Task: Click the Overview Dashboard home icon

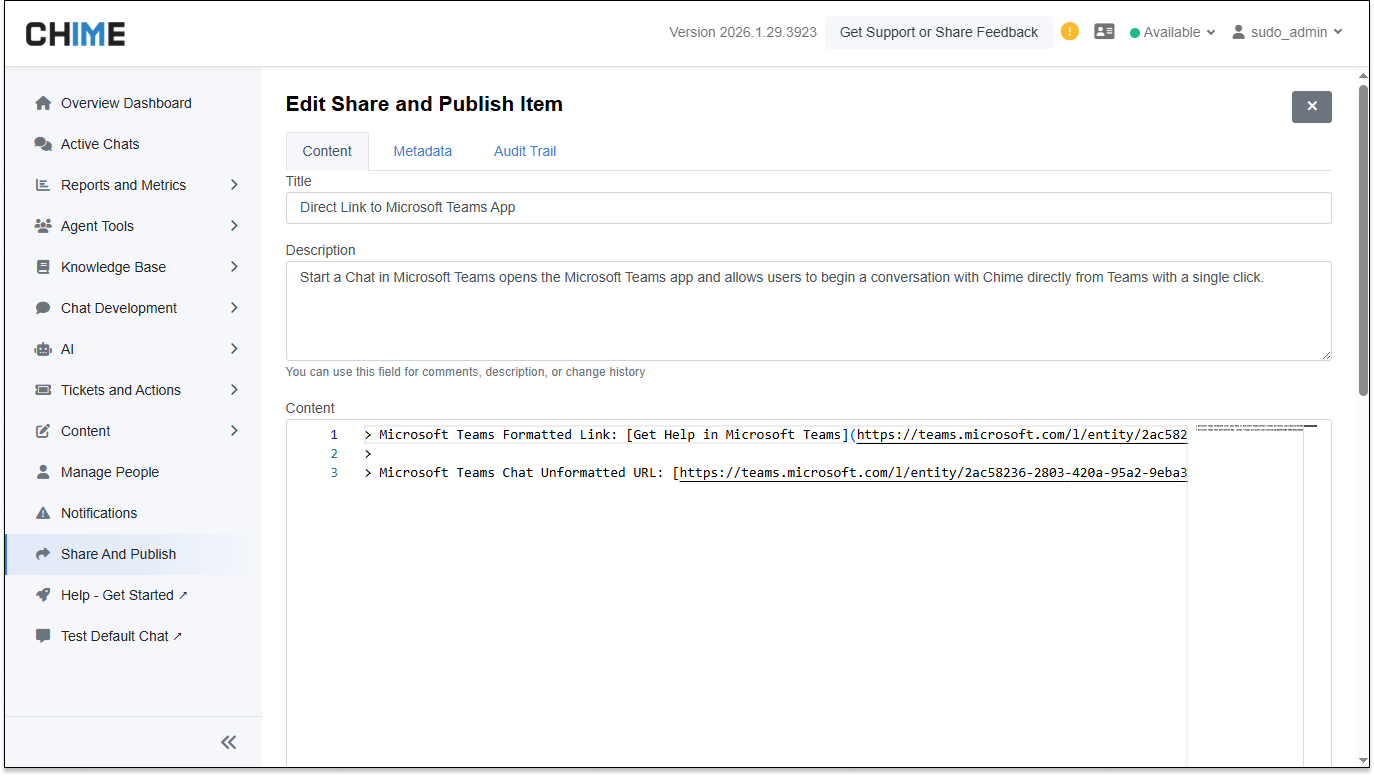Action: pos(43,103)
